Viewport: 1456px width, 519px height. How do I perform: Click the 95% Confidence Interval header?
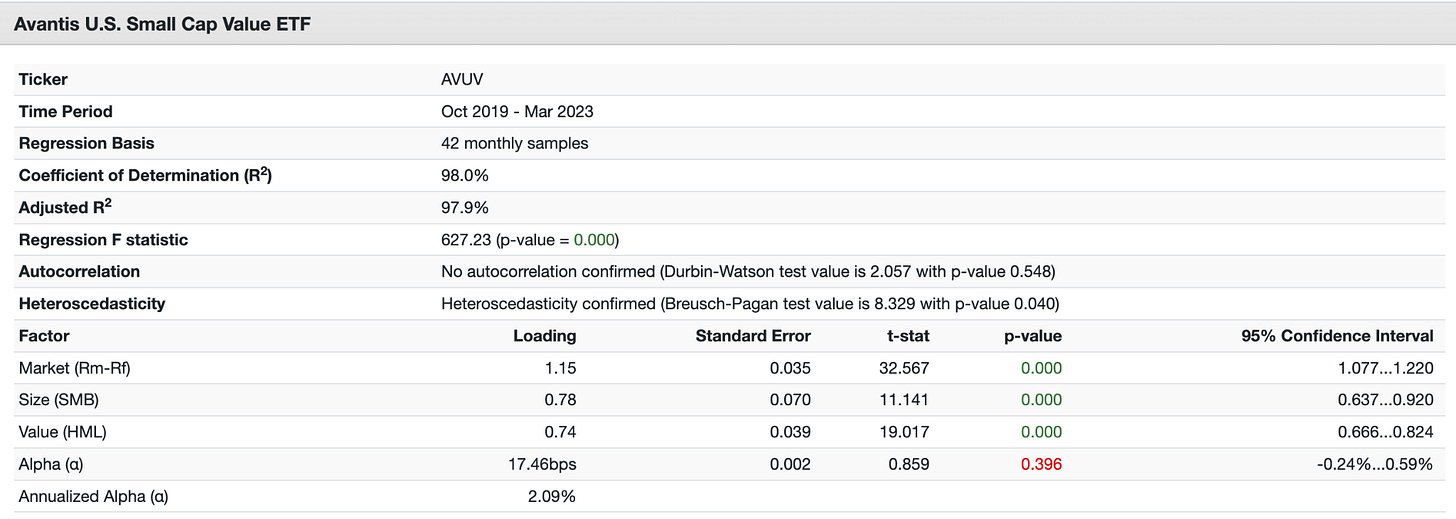point(1337,335)
